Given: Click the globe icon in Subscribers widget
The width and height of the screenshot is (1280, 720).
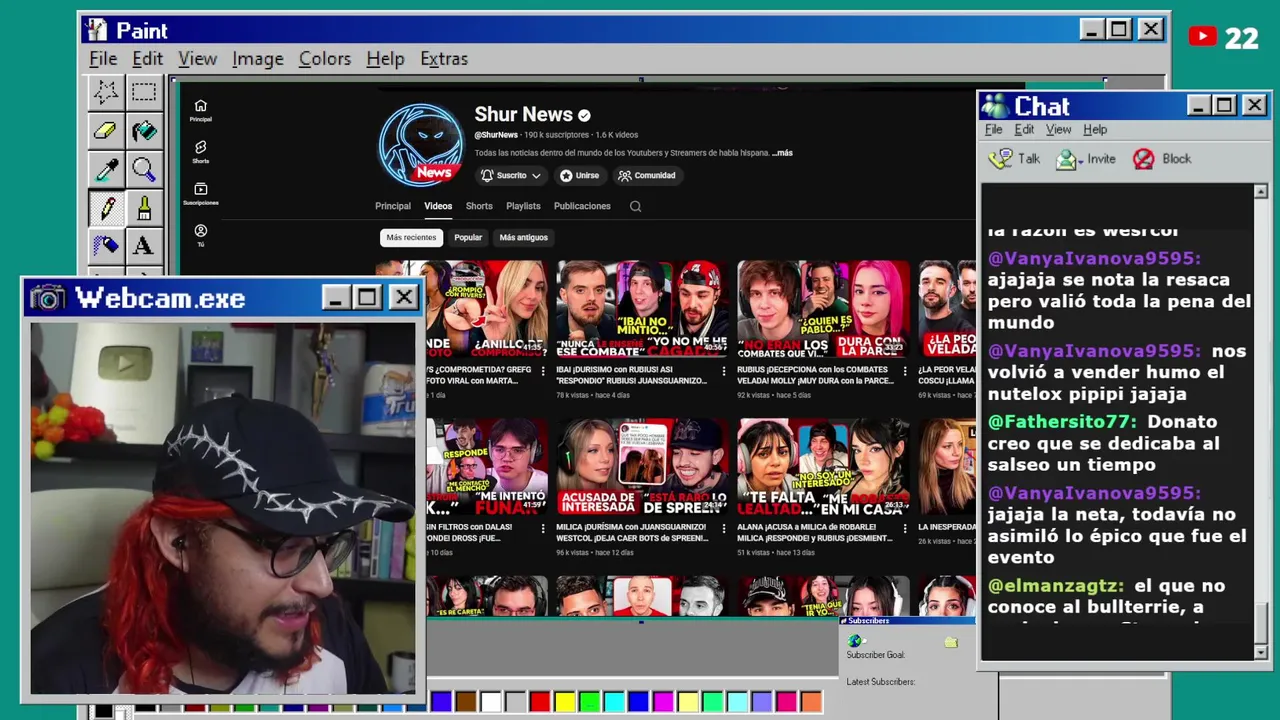Looking at the screenshot, I should 854,641.
